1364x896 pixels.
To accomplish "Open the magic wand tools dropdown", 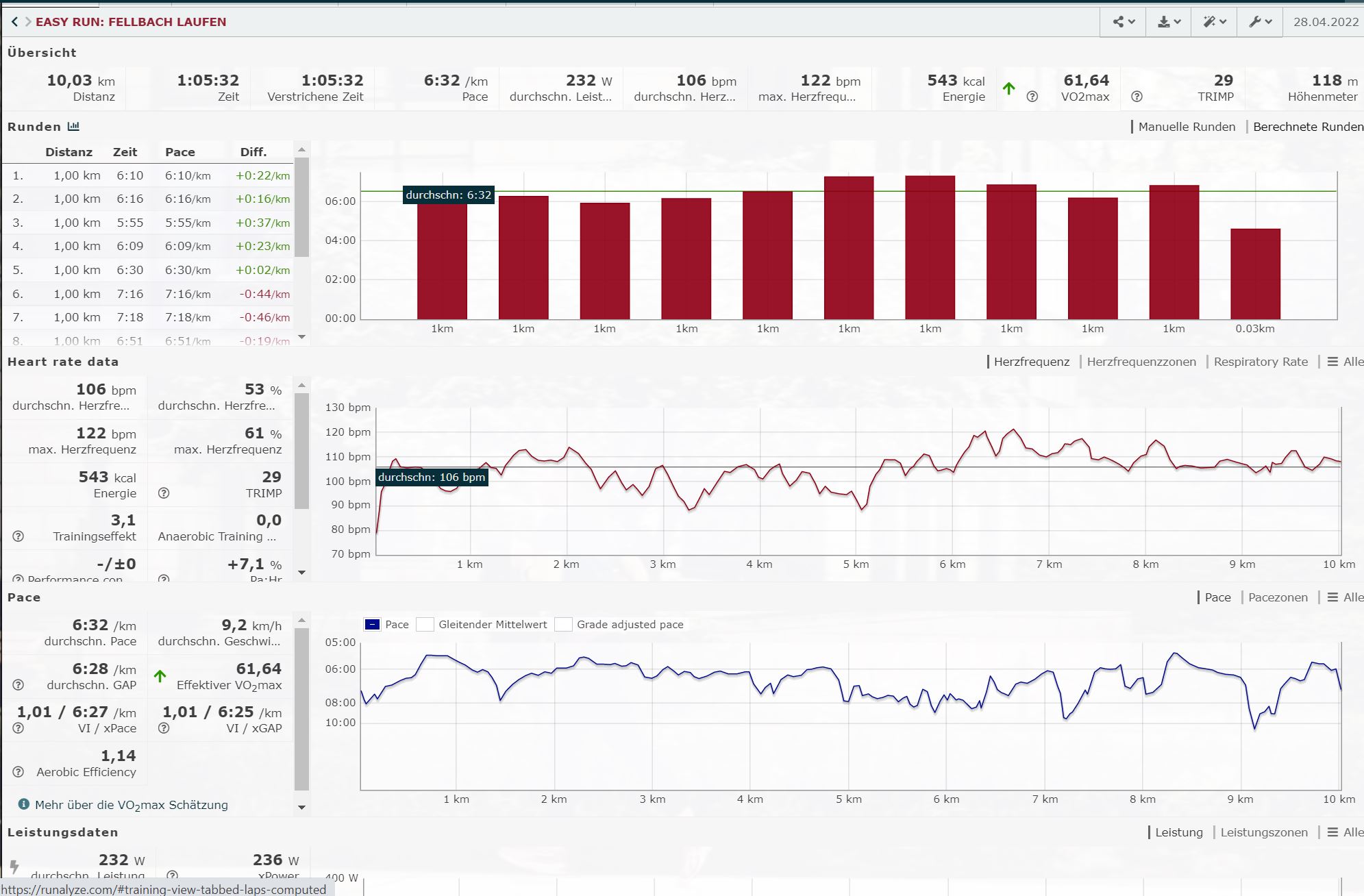I will 1214,22.
